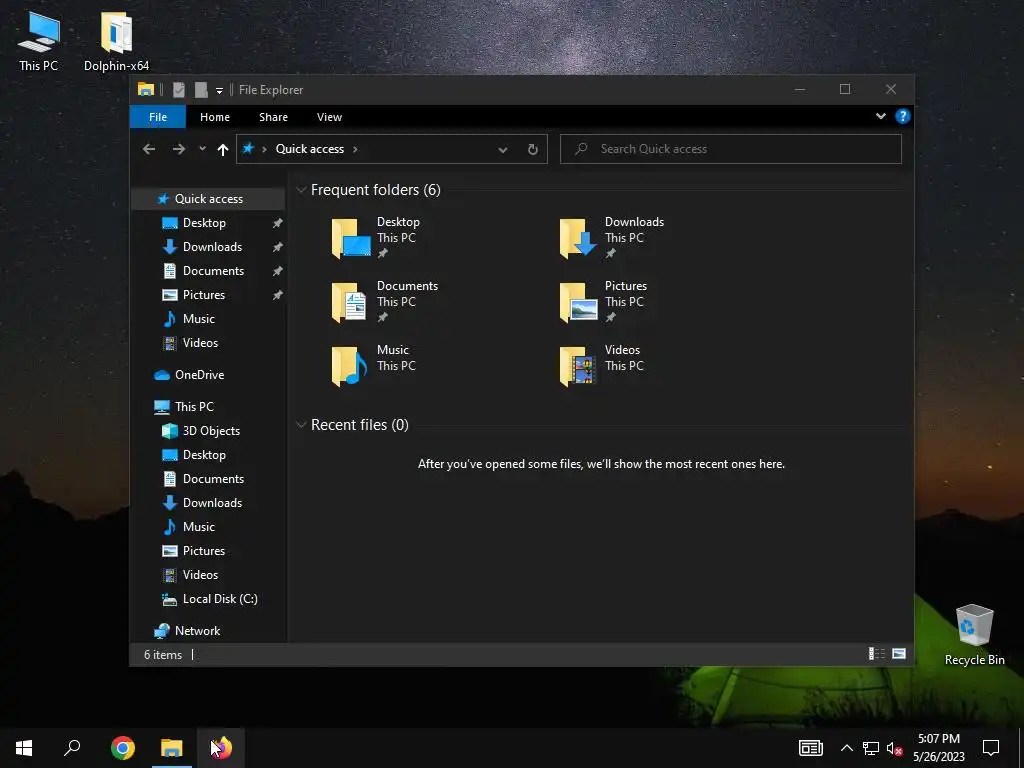This screenshot has height=768, width=1024.
Task: Open the recent locations dropdown arrow
Action: click(x=202, y=149)
